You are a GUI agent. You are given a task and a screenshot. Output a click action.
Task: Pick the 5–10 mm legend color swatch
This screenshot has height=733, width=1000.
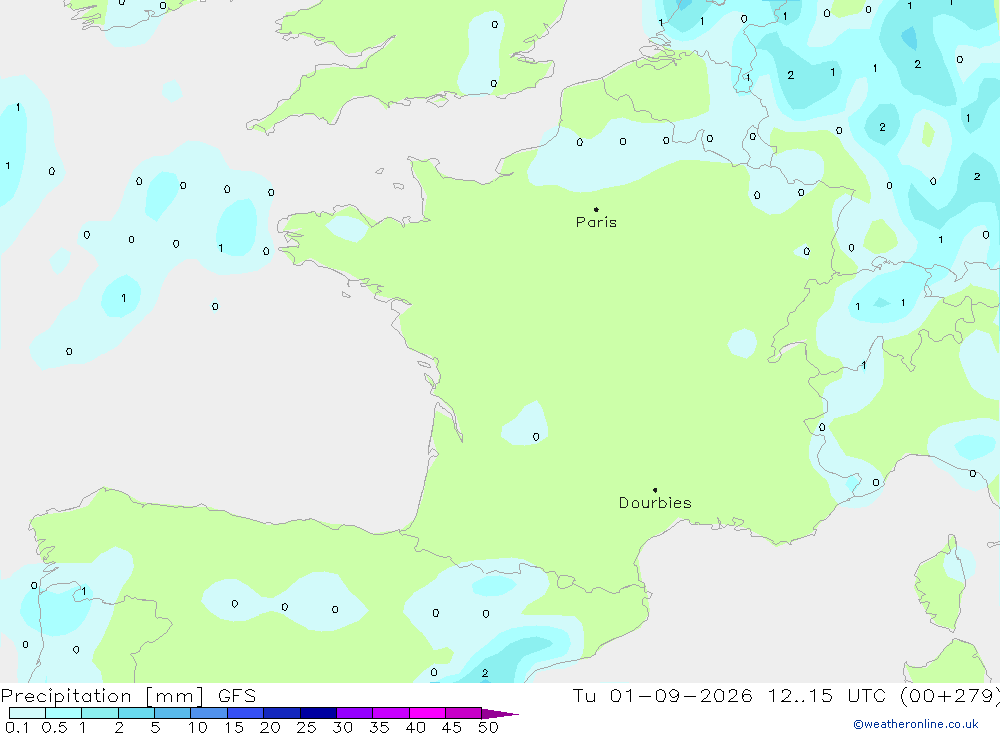[173, 713]
